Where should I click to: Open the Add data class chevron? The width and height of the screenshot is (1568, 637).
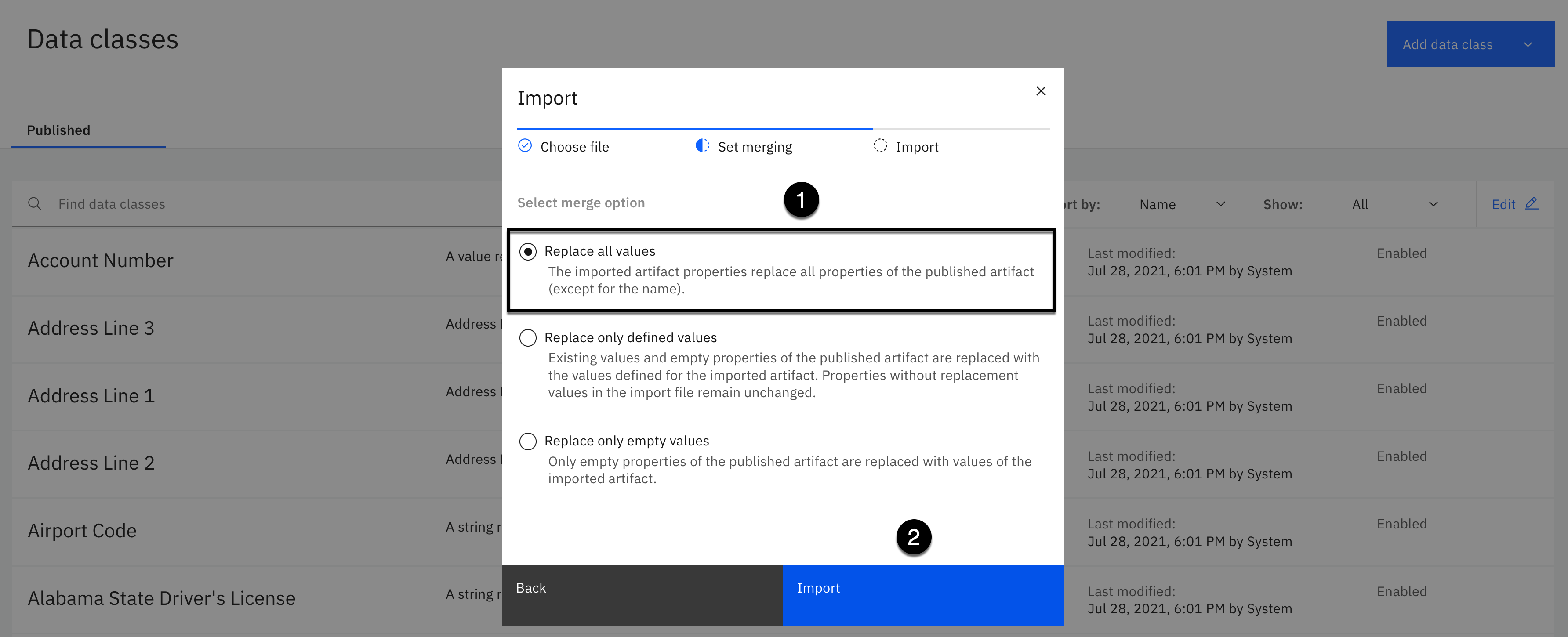pyautogui.click(x=1527, y=44)
